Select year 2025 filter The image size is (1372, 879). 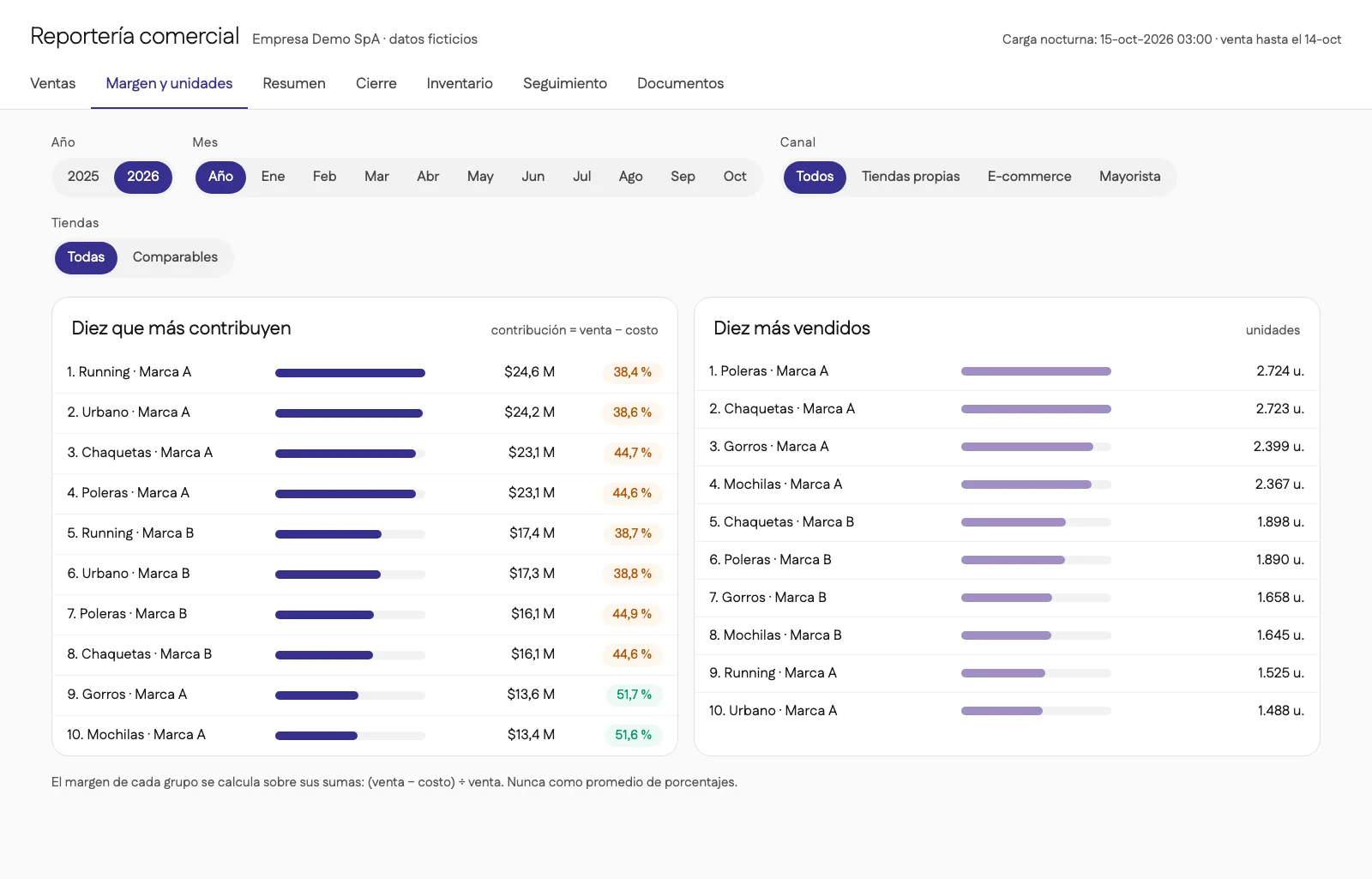(x=83, y=177)
